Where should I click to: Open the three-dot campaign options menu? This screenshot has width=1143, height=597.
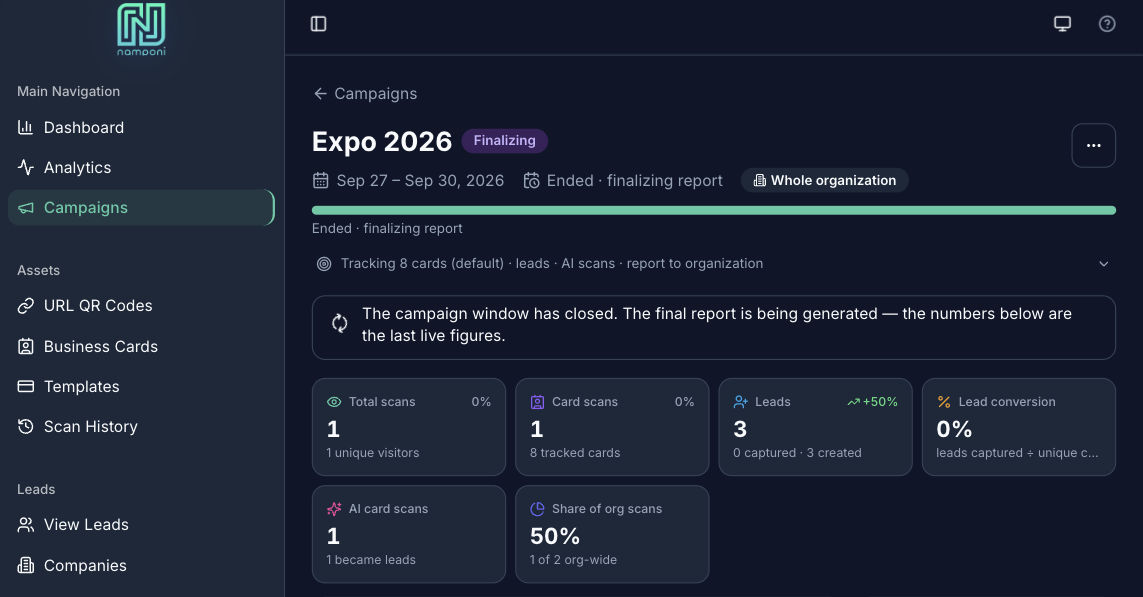1093,146
